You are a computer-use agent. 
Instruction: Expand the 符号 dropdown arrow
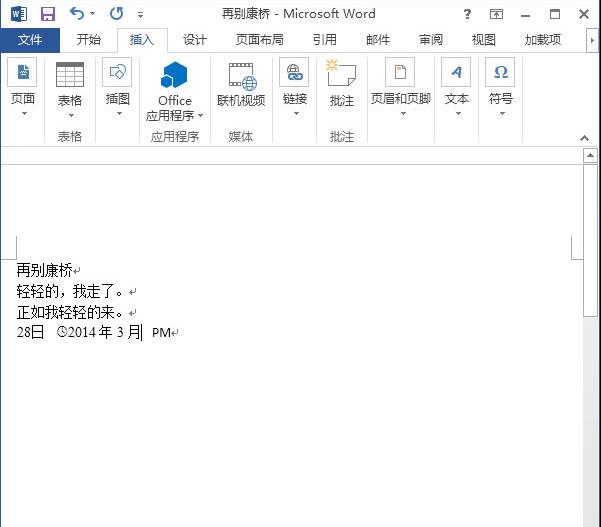tap(502, 113)
